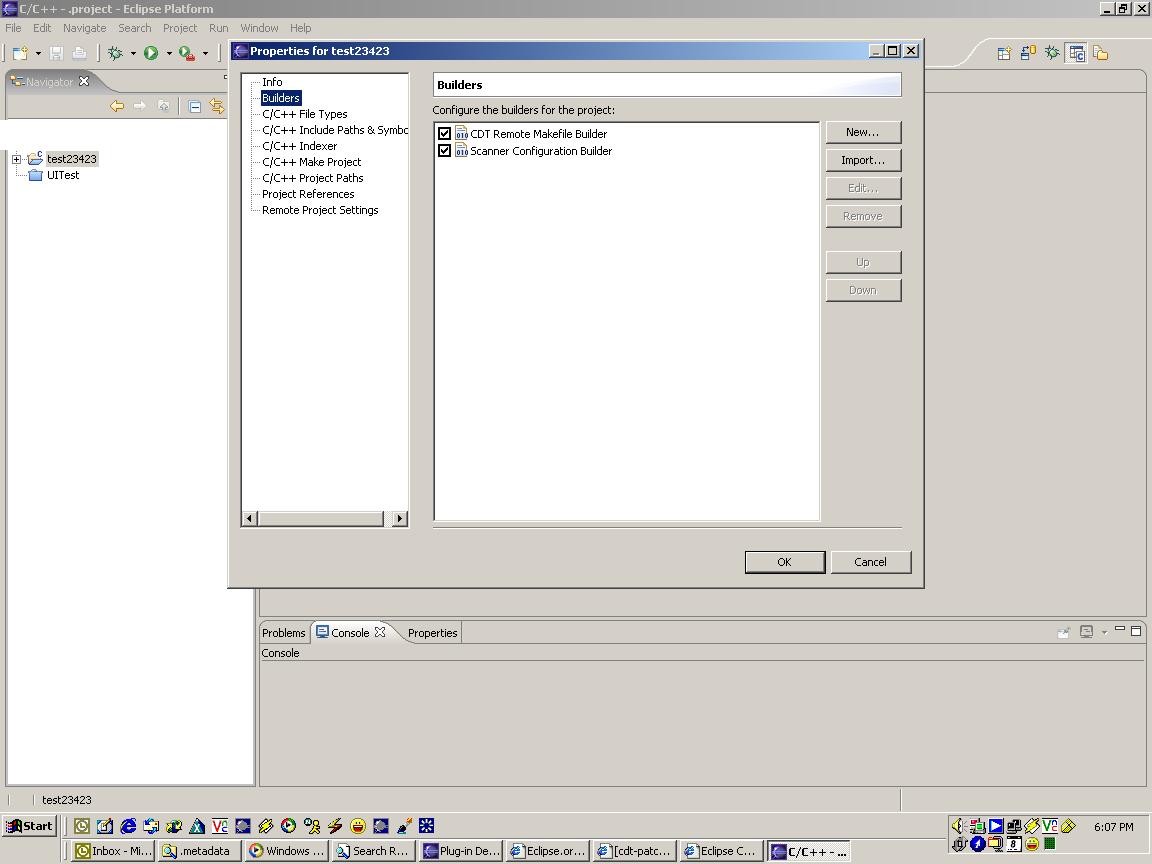Select the CDT Remote Makefile Builder entry
Image resolution: width=1152 pixels, height=864 pixels.
pyautogui.click(x=539, y=134)
